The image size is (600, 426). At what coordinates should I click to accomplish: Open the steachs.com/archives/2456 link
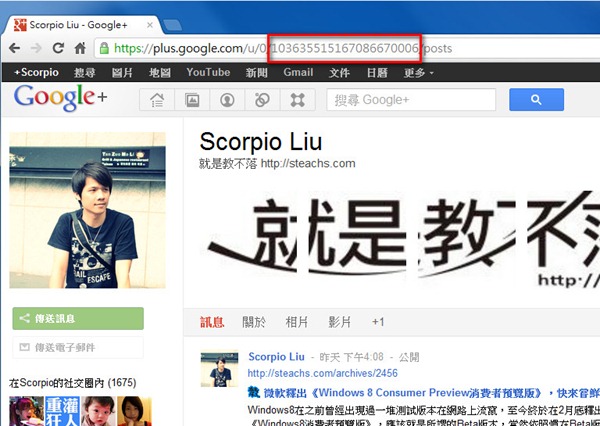pos(323,373)
